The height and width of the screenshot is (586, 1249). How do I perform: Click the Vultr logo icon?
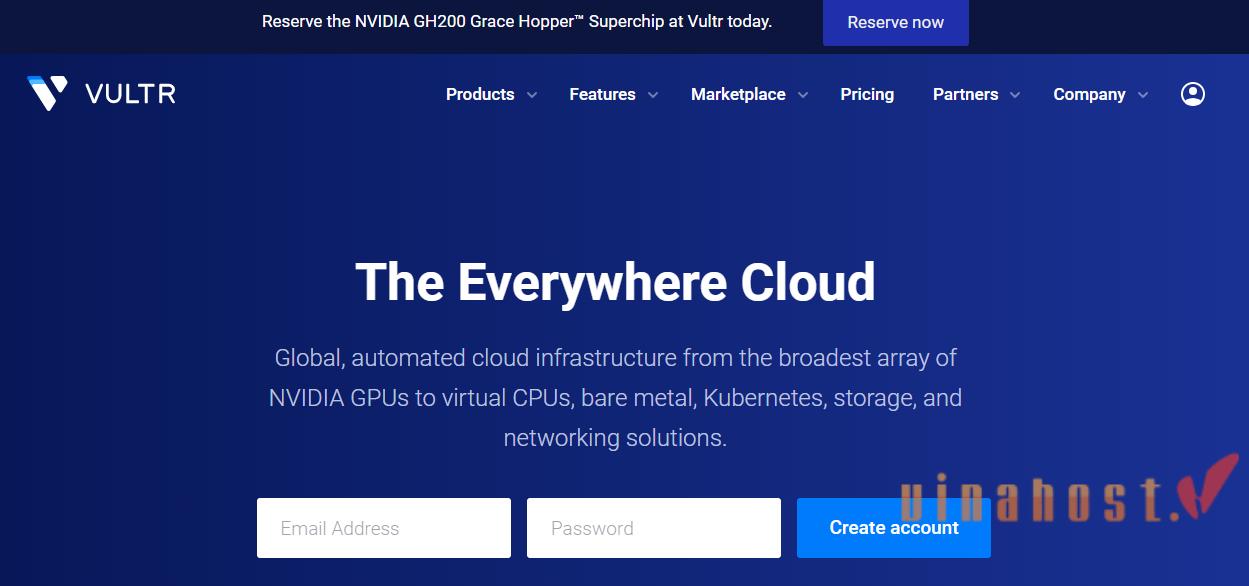pyautogui.click(x=47, y=93)
